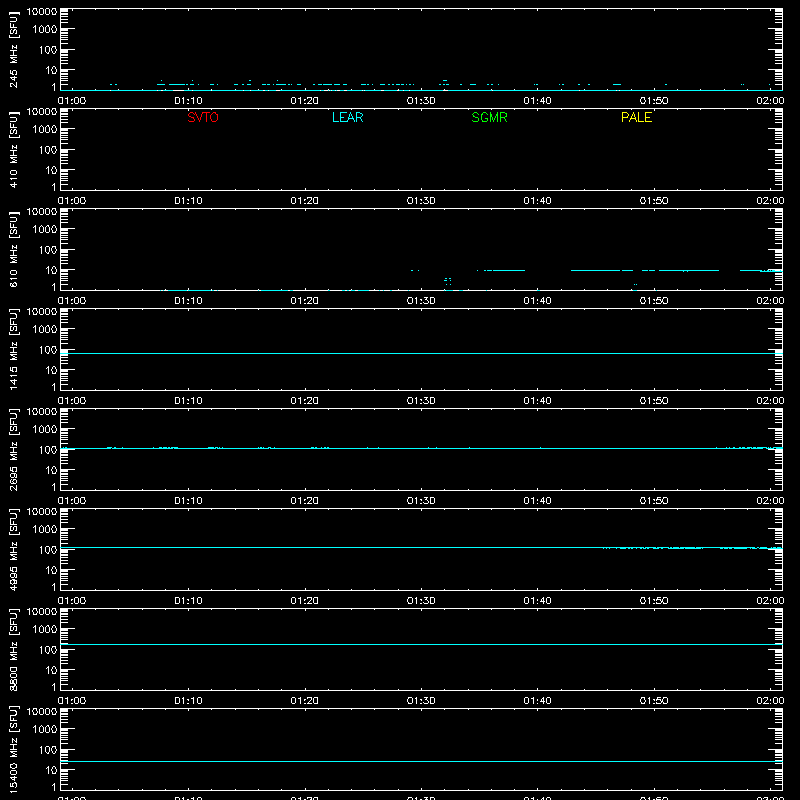Click the 10000 y-axis label of 15400 MHz panel
The image size is (800, 800).
coord(42,712)
